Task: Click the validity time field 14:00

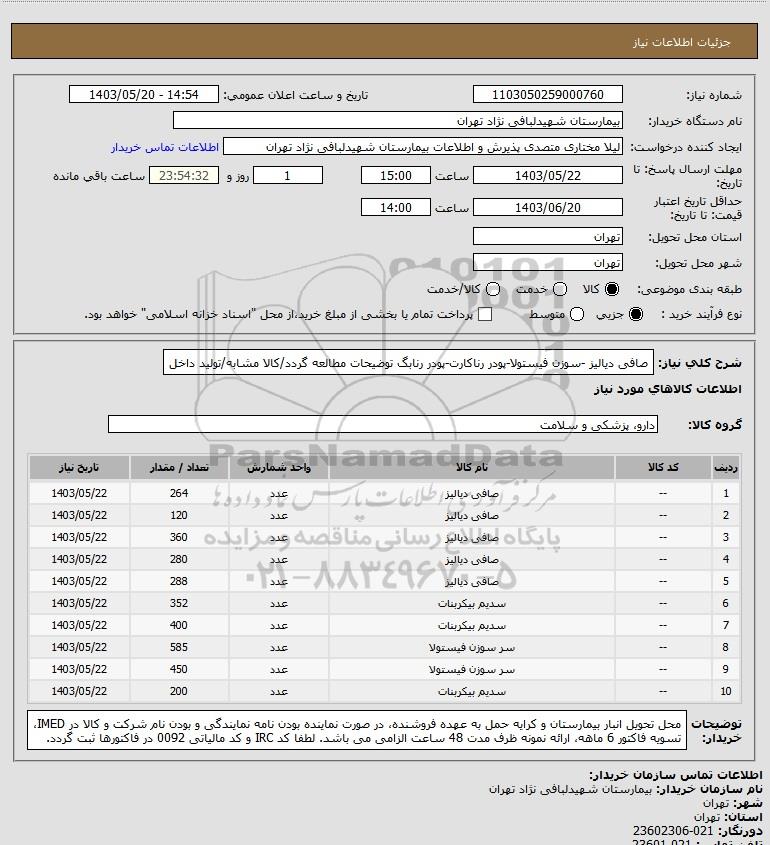Action: point(396,207)
